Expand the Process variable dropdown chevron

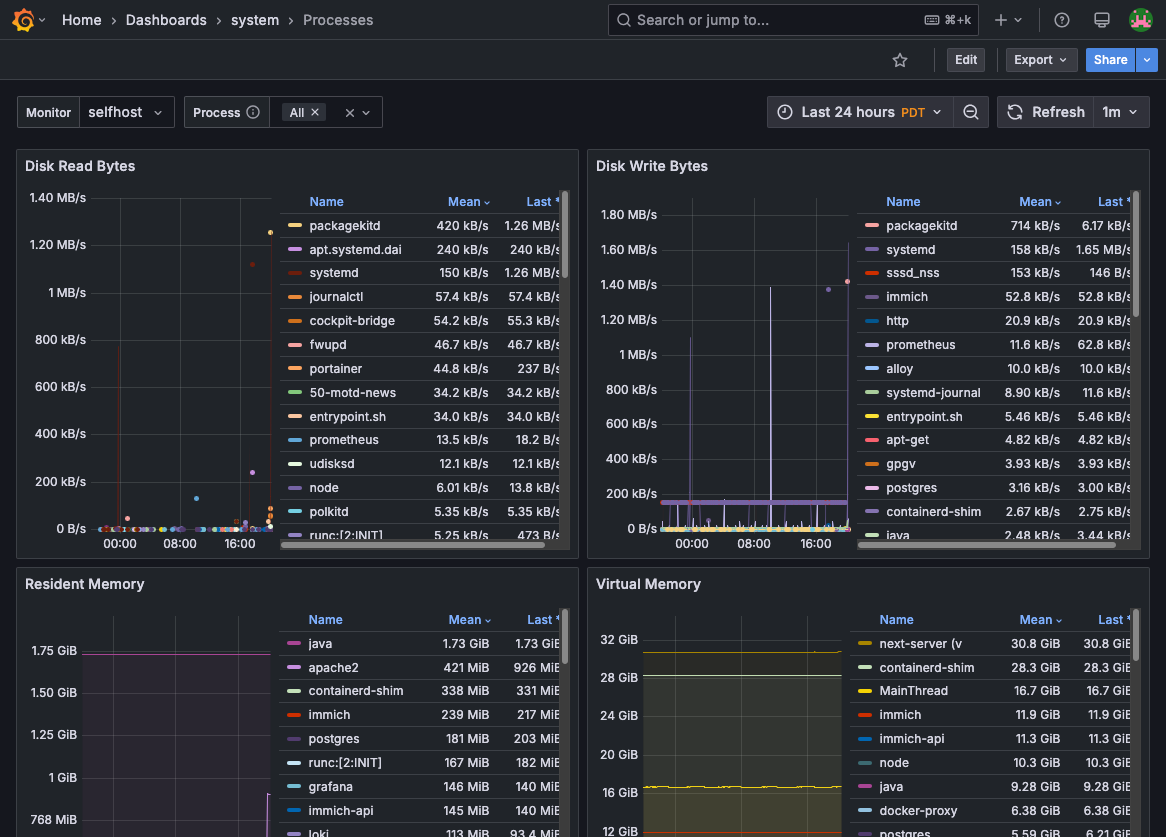(366, 113)
